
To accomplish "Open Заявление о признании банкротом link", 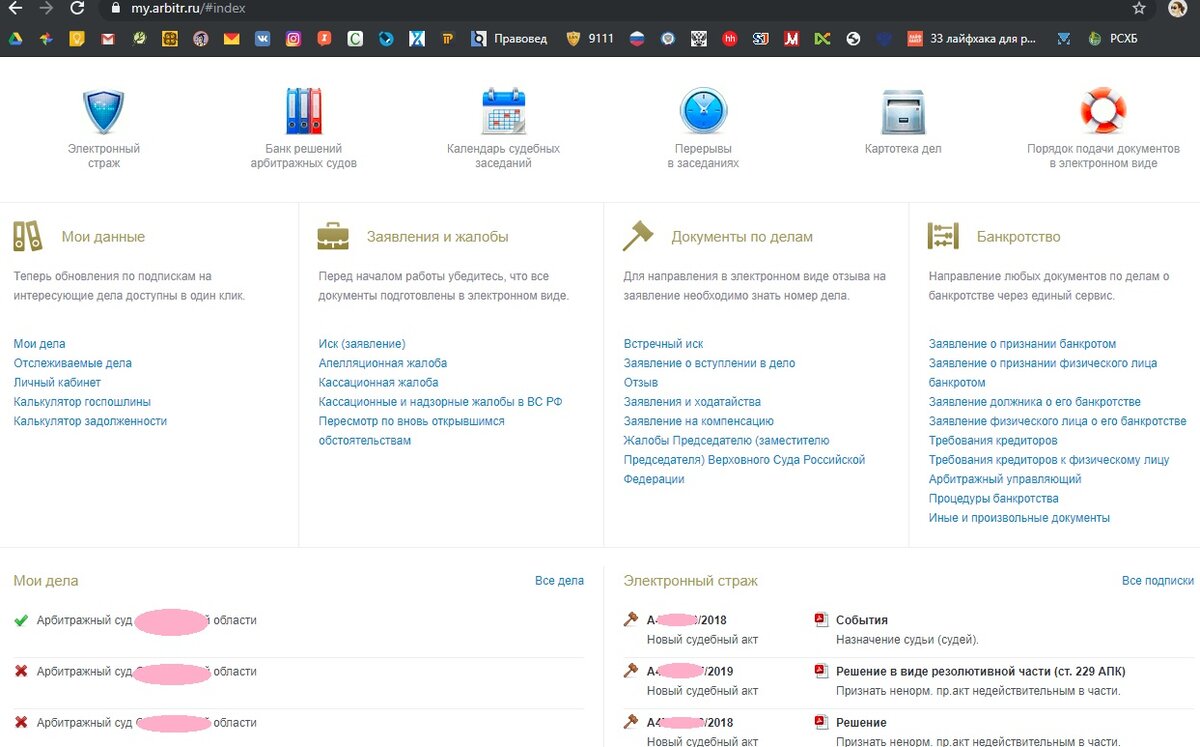I will pyautogui.click(x=1022, y=344).
